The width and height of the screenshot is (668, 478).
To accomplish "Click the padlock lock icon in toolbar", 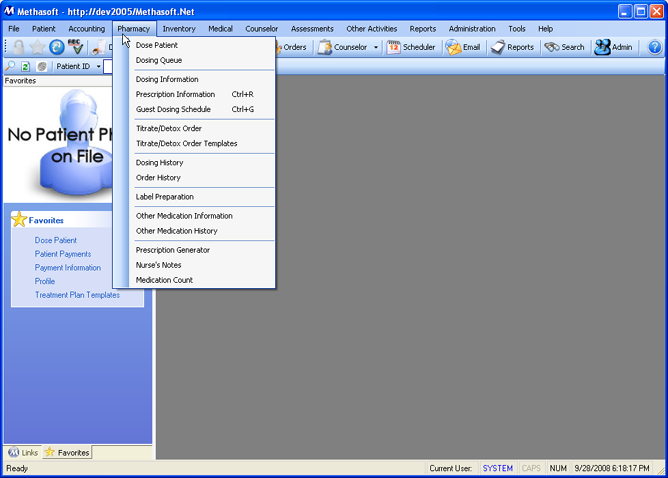I will tap(18, 47).
